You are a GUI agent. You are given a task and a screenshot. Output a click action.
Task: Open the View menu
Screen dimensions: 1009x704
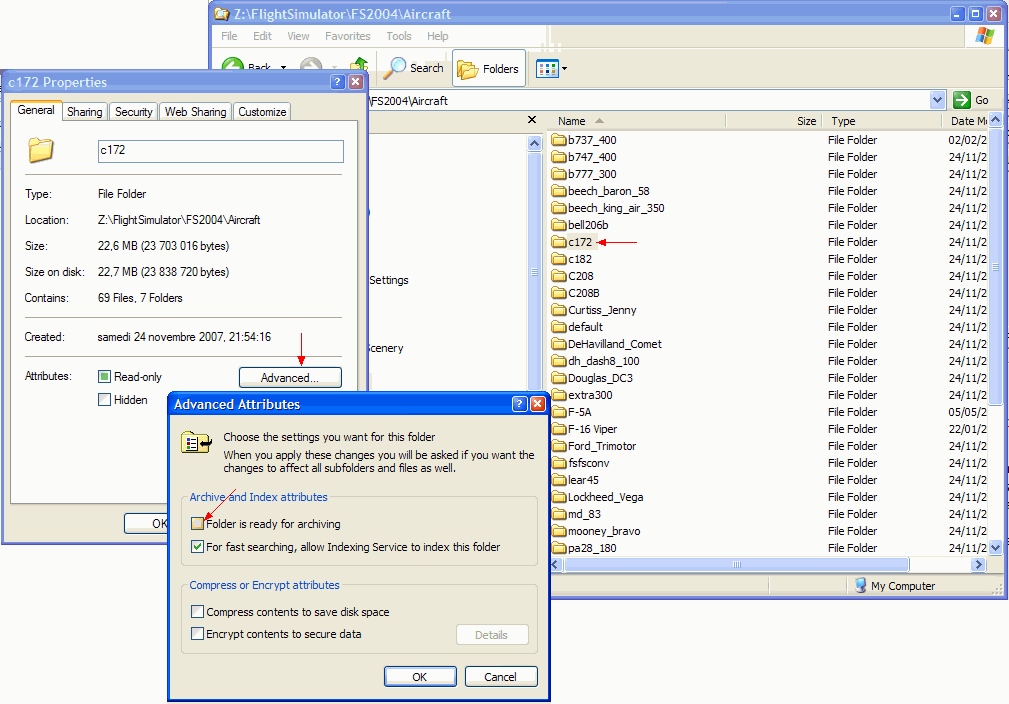pyautogui.click(x=298, y=36)
